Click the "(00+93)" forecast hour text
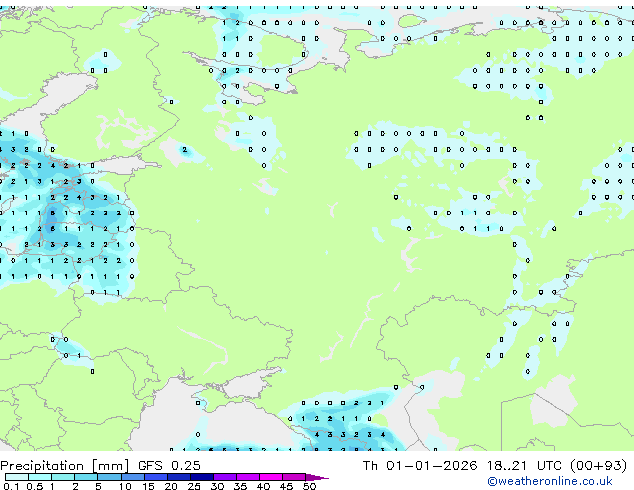Image resolution: width=634 pixels, height=490 pixels. [x=598, y=466]
